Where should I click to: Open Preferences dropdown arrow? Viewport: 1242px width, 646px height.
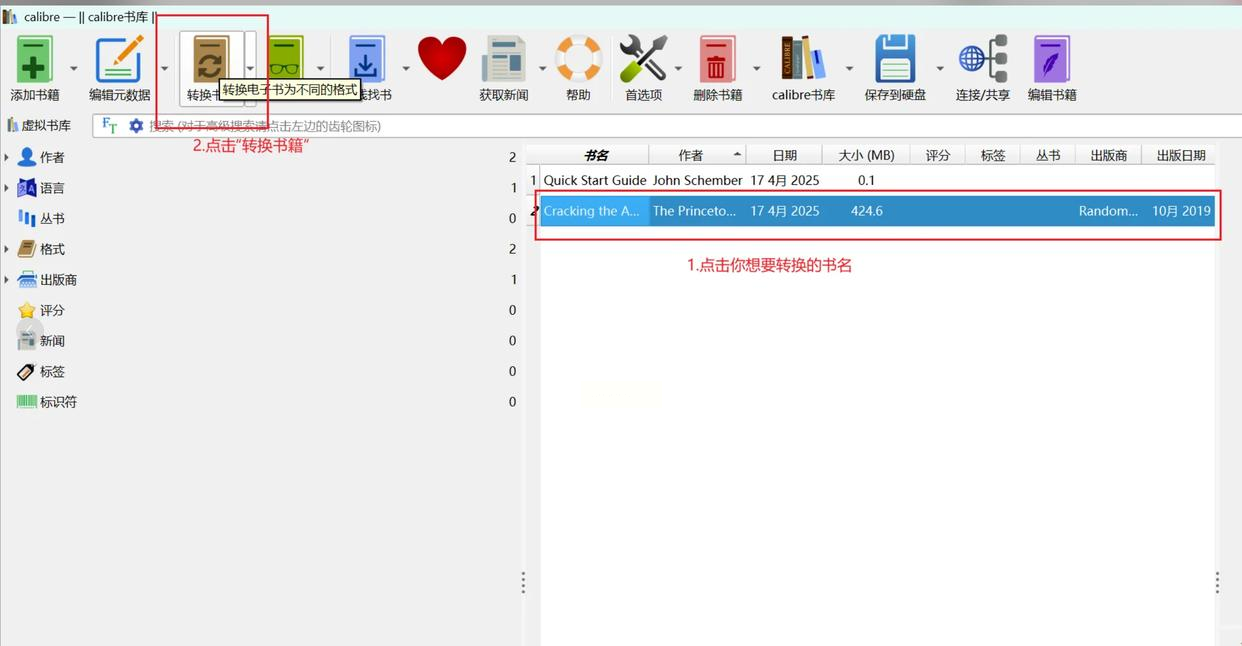pyautogui.click(x=678, y=69)
